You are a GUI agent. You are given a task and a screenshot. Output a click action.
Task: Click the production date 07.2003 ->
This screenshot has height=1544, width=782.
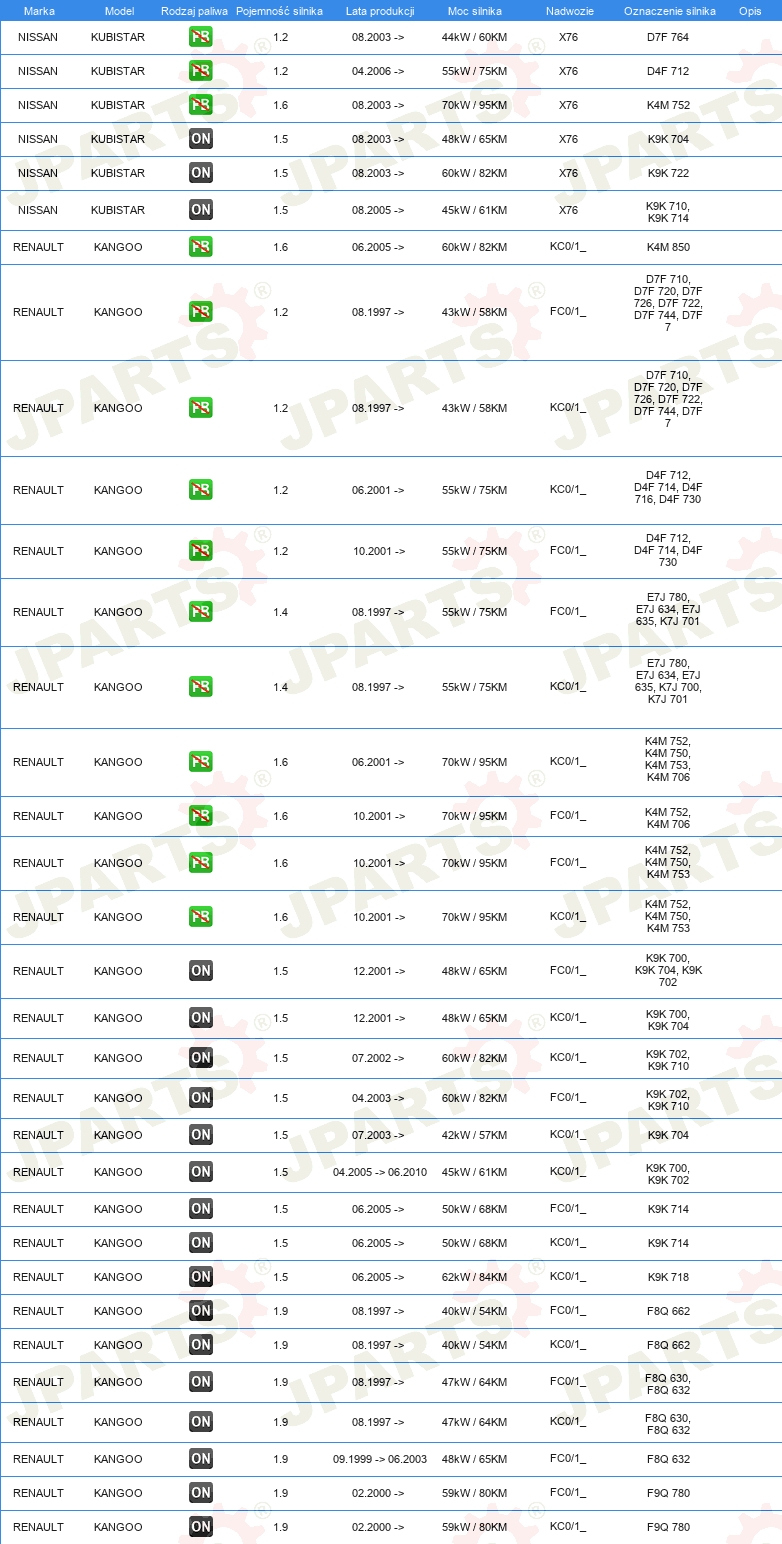378,1135
